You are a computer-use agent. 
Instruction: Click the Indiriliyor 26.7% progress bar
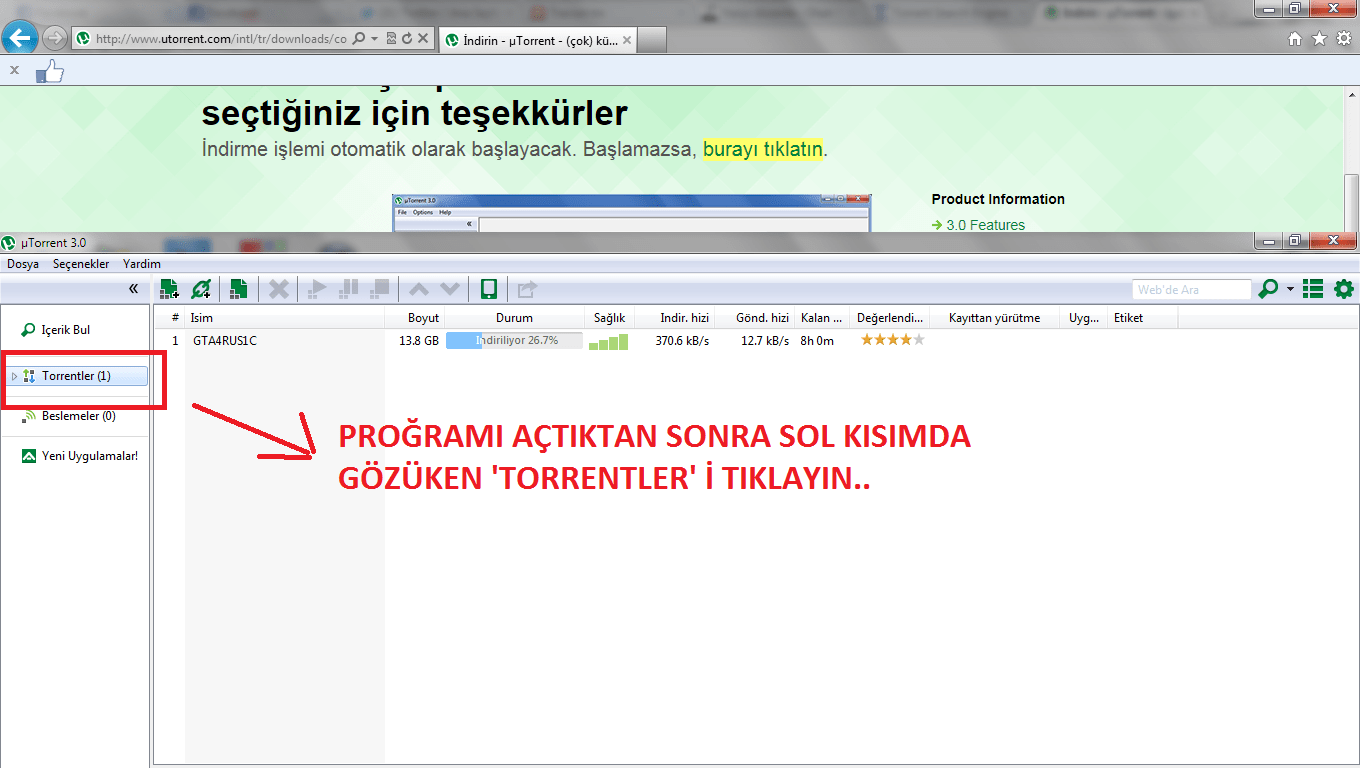pos(514,341)
